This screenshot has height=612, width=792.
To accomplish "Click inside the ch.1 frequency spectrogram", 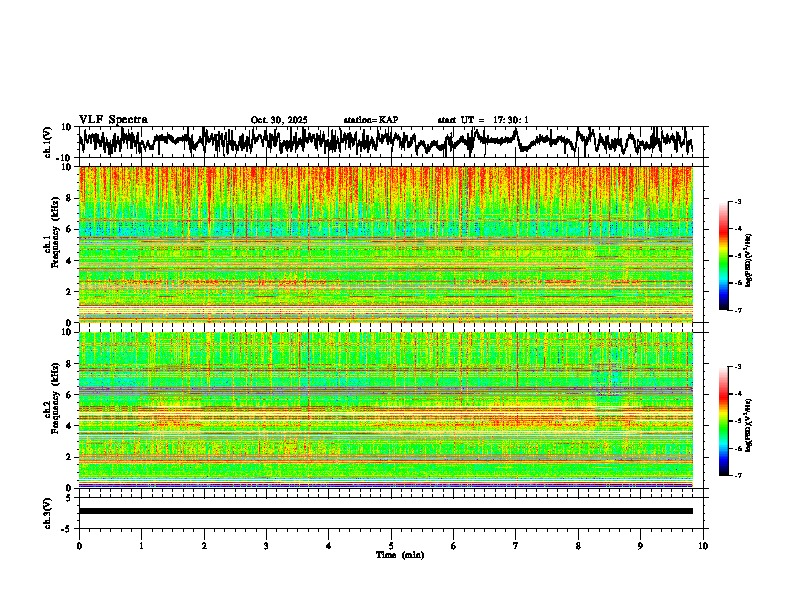I will point(385,244).
